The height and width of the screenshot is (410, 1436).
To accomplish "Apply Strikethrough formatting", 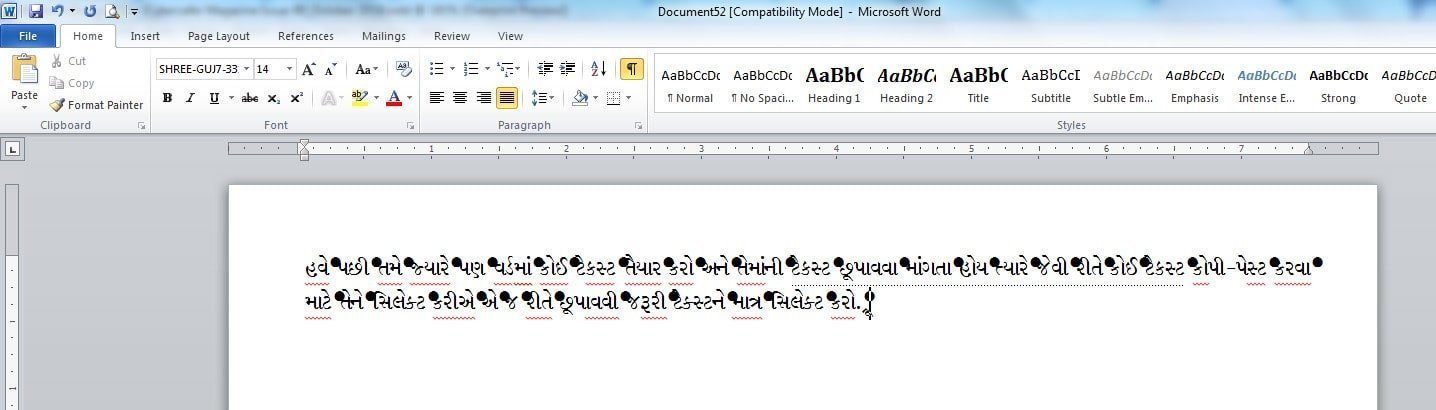I will (250, 98).
